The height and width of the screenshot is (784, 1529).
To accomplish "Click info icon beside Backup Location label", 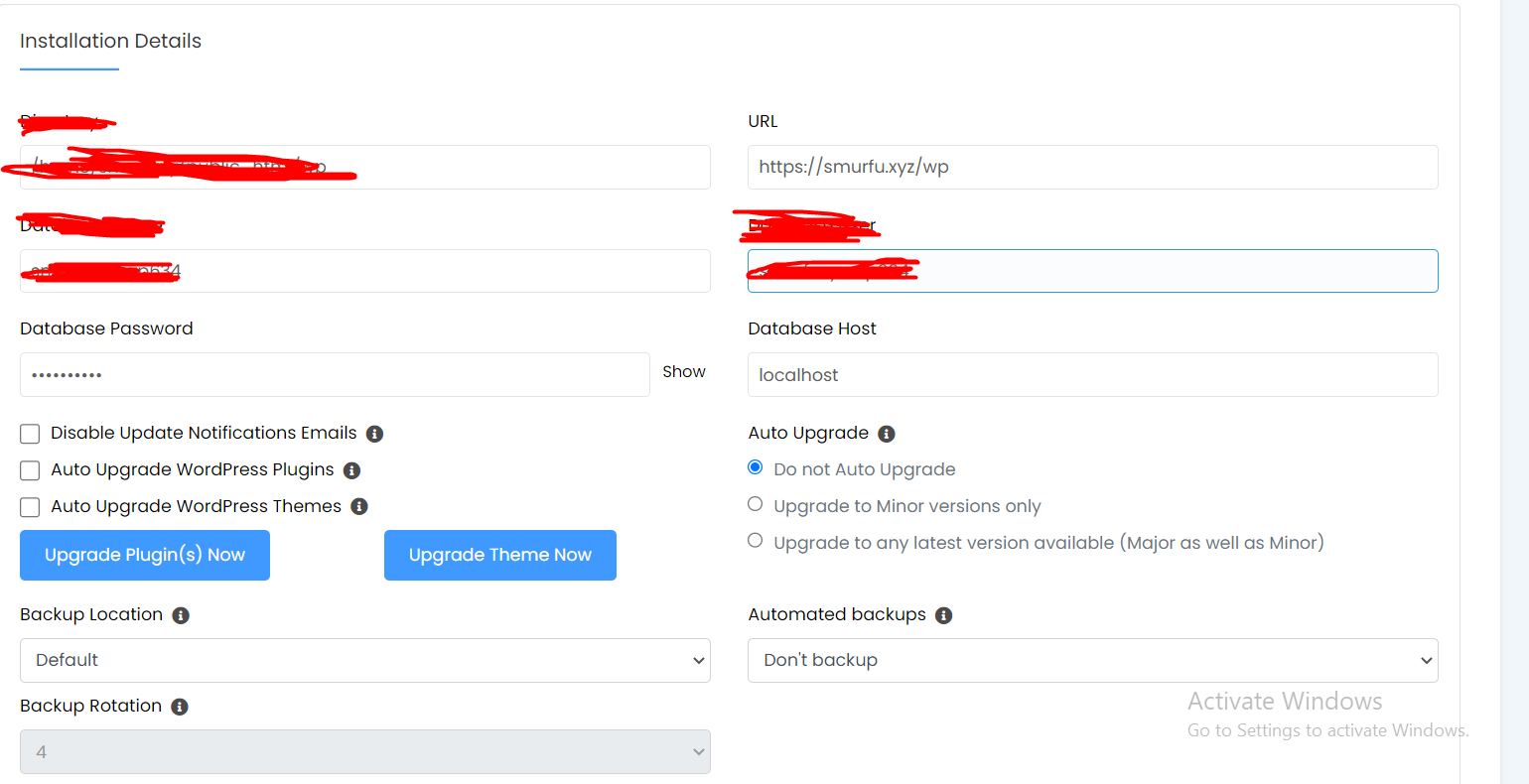I will 181,615.
